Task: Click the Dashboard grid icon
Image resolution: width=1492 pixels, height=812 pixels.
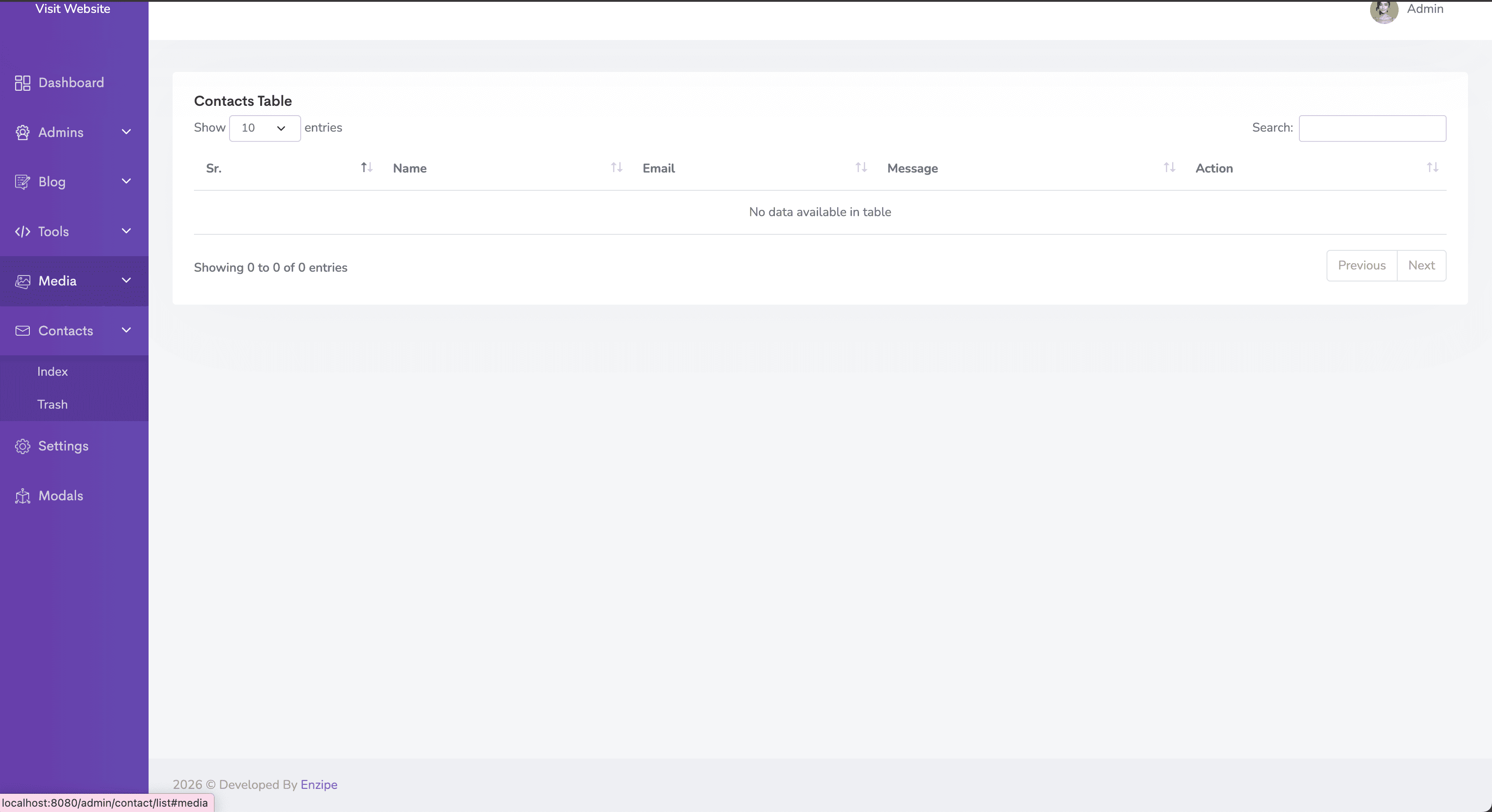Action: pyautogui.click(x=23, y=83)
